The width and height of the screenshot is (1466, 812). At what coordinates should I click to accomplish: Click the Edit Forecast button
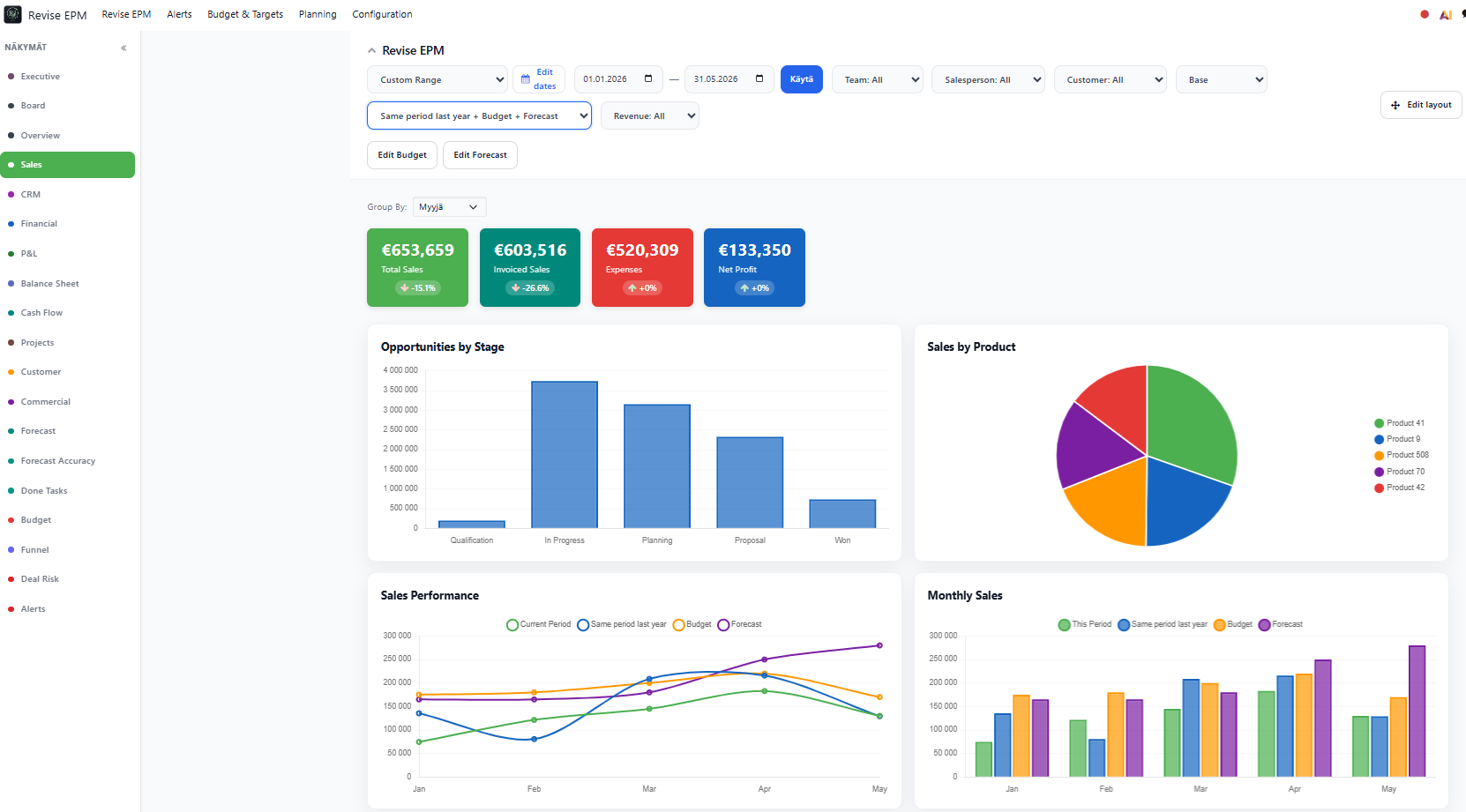[480, 155]
